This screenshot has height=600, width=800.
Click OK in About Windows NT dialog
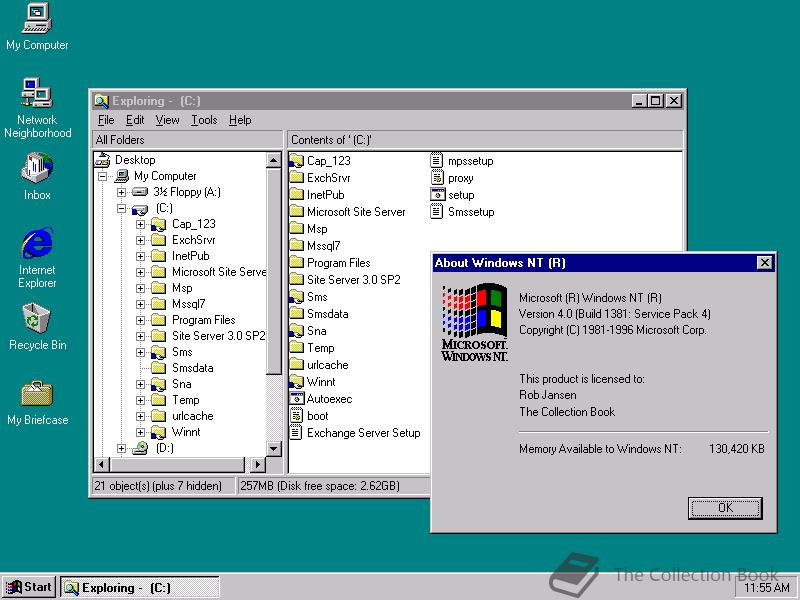click(x=725, y=508)
